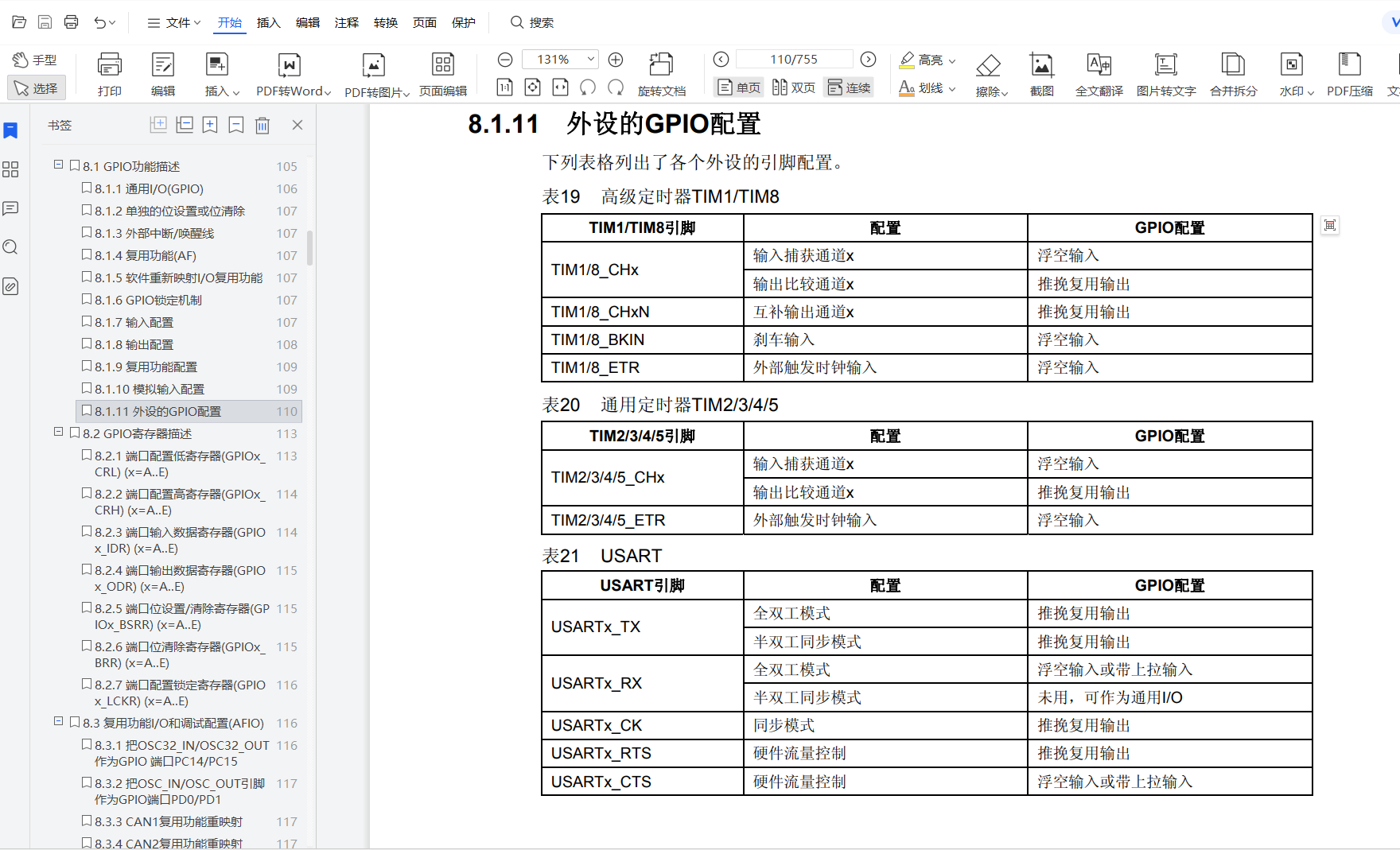Click the Print (打印) toolbar icon
This screenshot has height=850, width=1400.
pyautogui.click(x=110, y=75)
